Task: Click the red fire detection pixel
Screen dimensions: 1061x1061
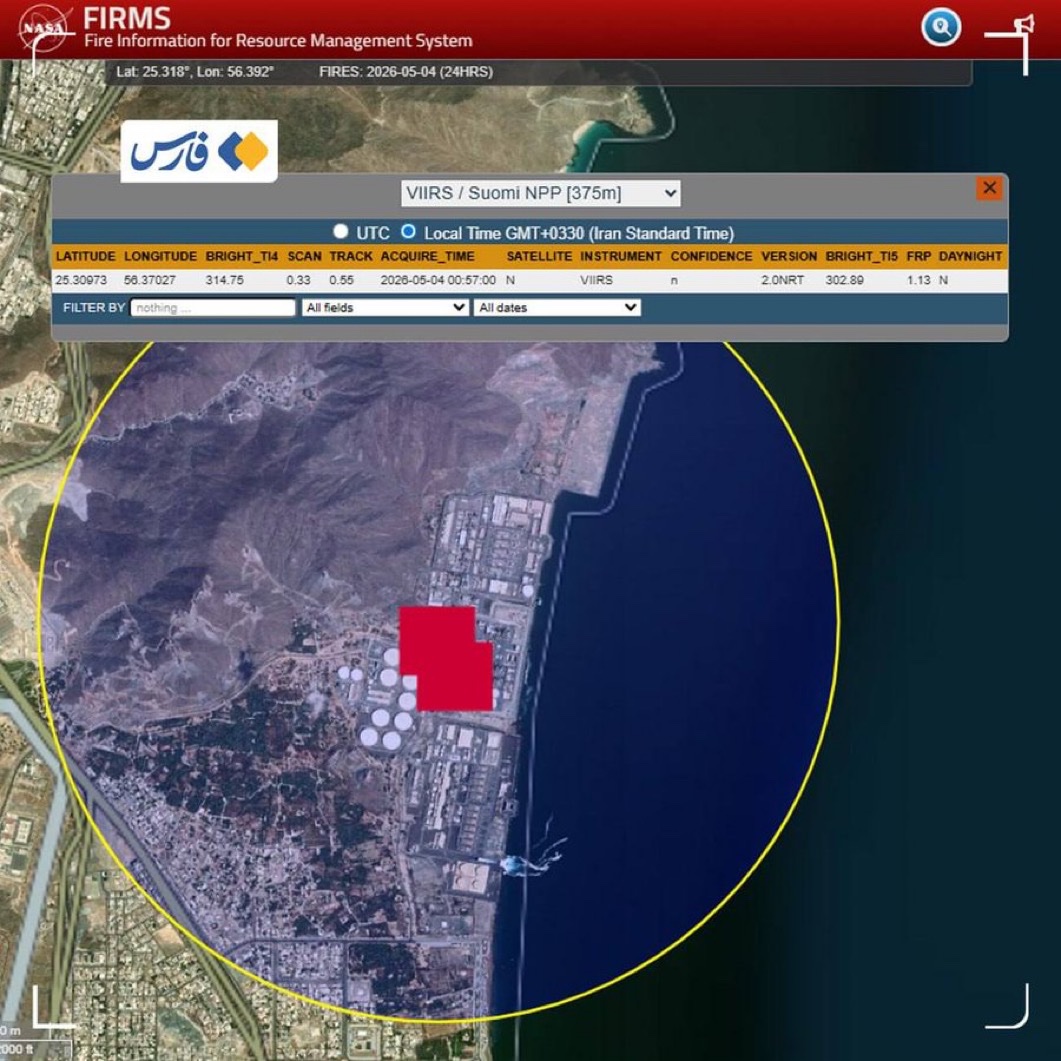Action: tap(445, 658)
